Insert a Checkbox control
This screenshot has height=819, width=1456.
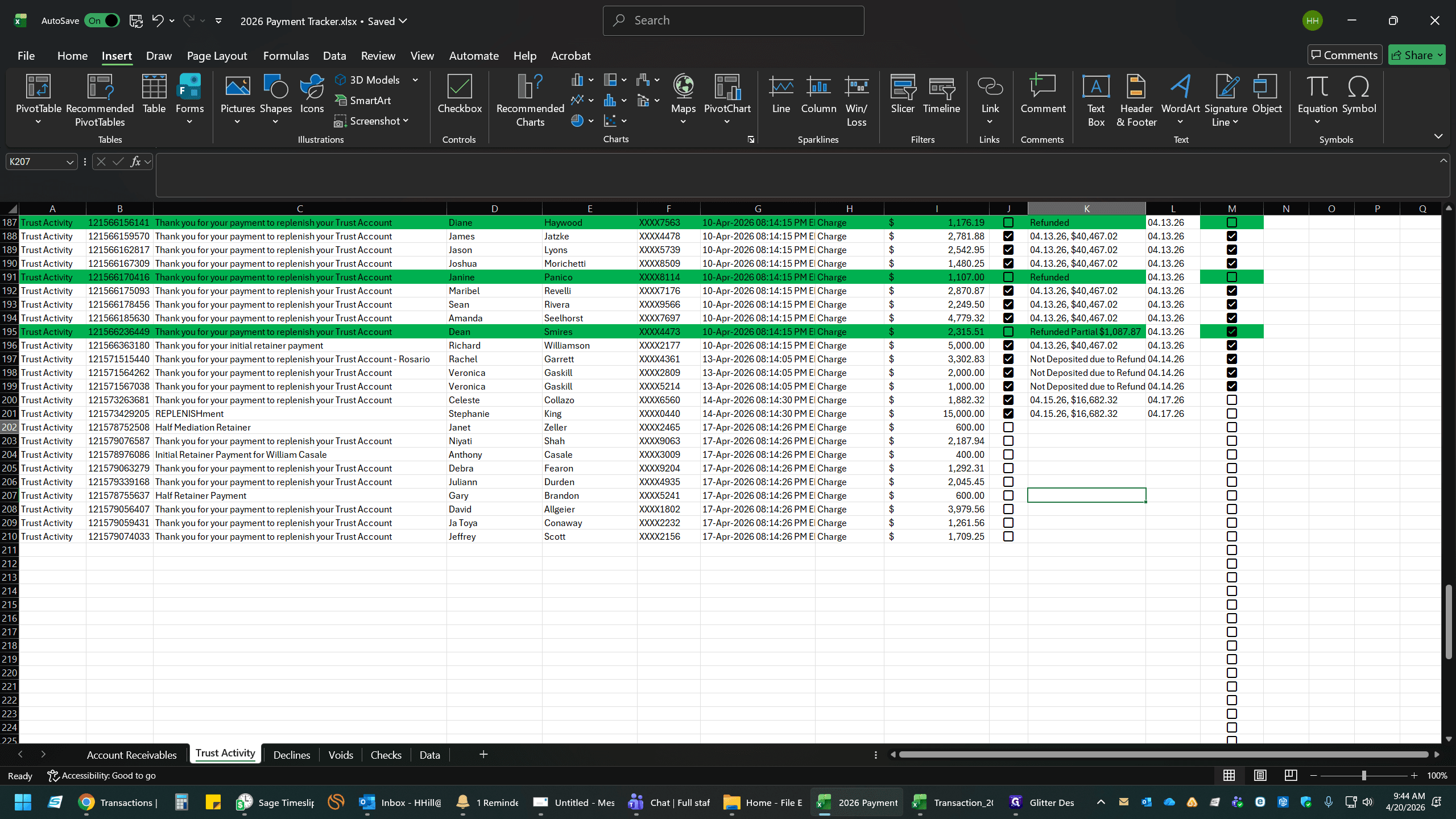(x=460, y=94)
